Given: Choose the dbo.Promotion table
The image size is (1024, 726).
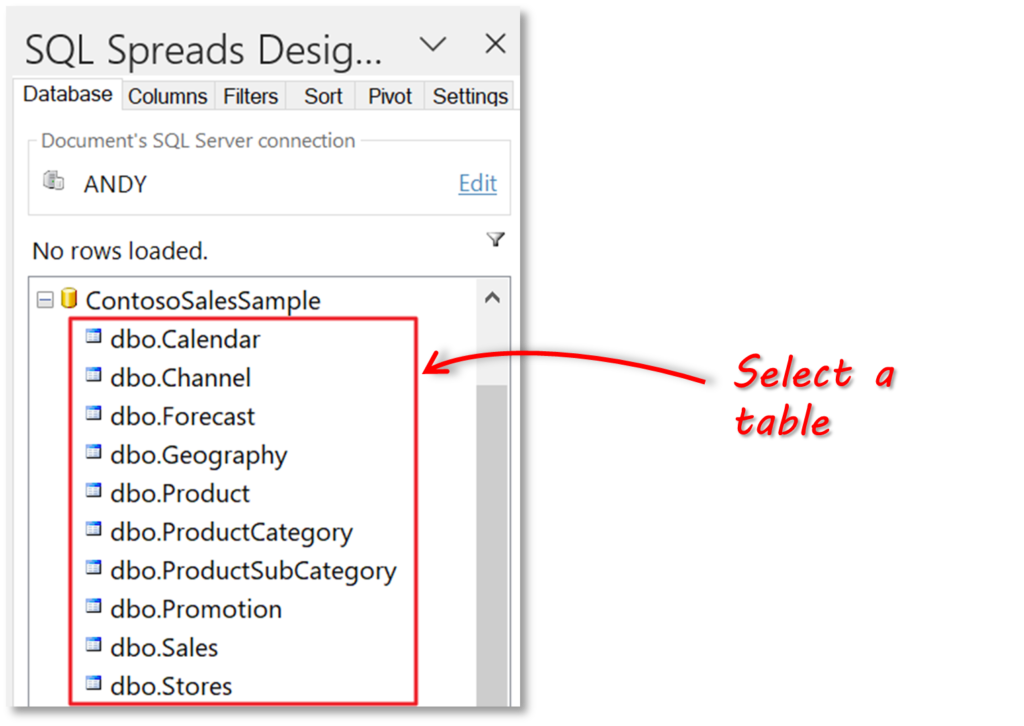Looking at the screenshot, I should coord(196,609).
